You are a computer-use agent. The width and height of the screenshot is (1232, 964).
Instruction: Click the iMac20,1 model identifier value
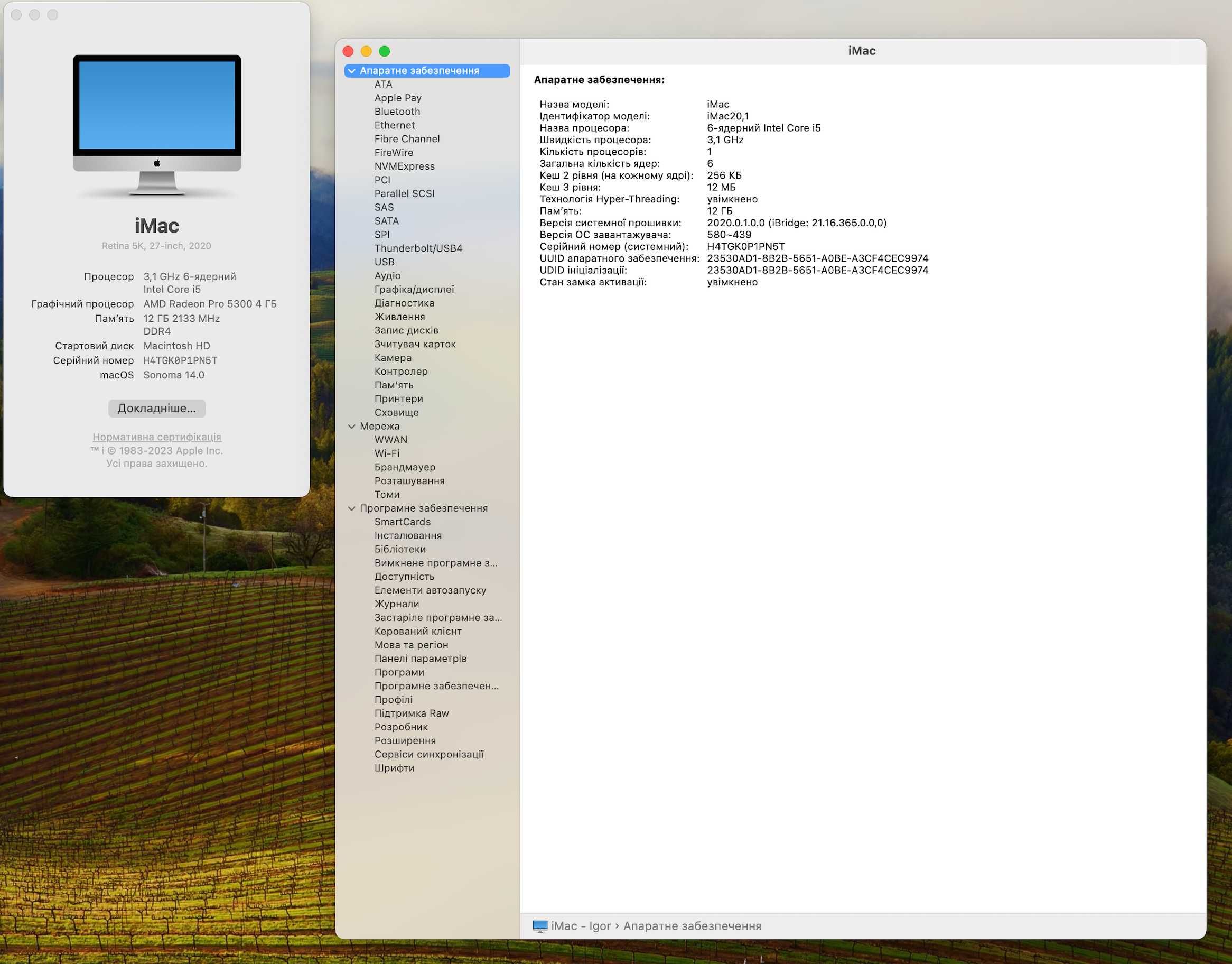tap(727, 116)
